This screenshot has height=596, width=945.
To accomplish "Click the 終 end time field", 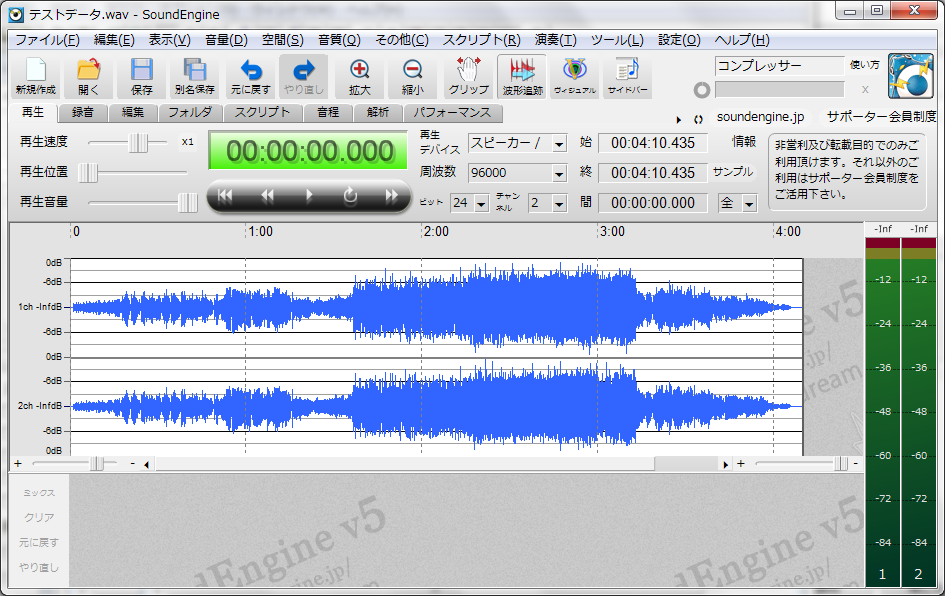I will (x=653, y=173).
